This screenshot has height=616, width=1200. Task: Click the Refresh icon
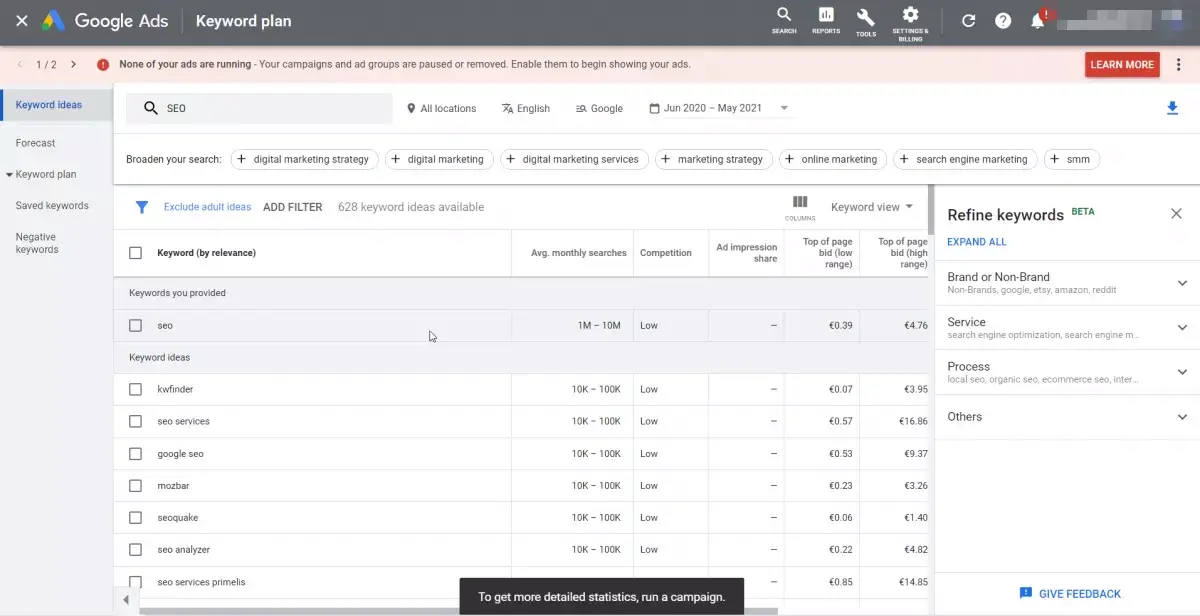pos(968,21)
